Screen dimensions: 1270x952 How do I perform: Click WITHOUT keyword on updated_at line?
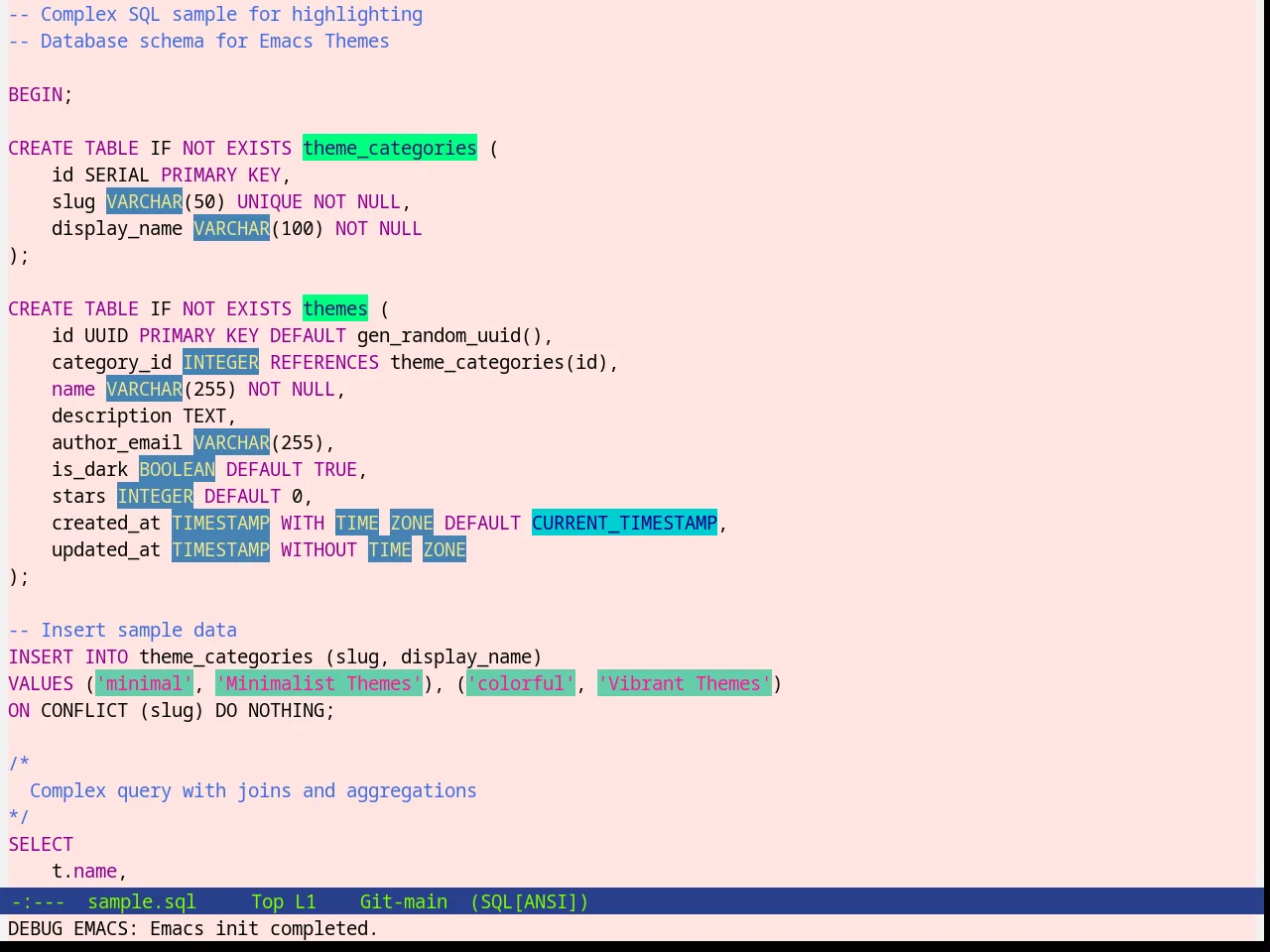318,549
